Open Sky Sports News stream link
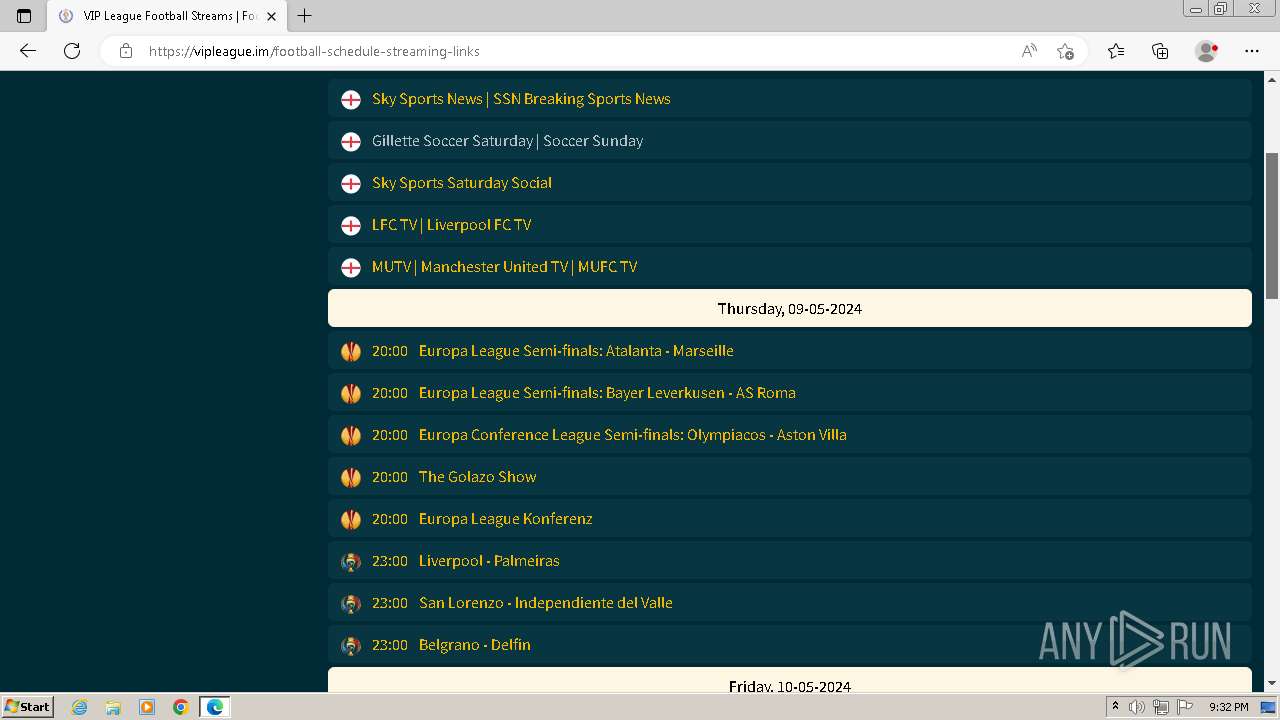The image size is (1280, 720). pyautogui.click(x=521, y=99)
